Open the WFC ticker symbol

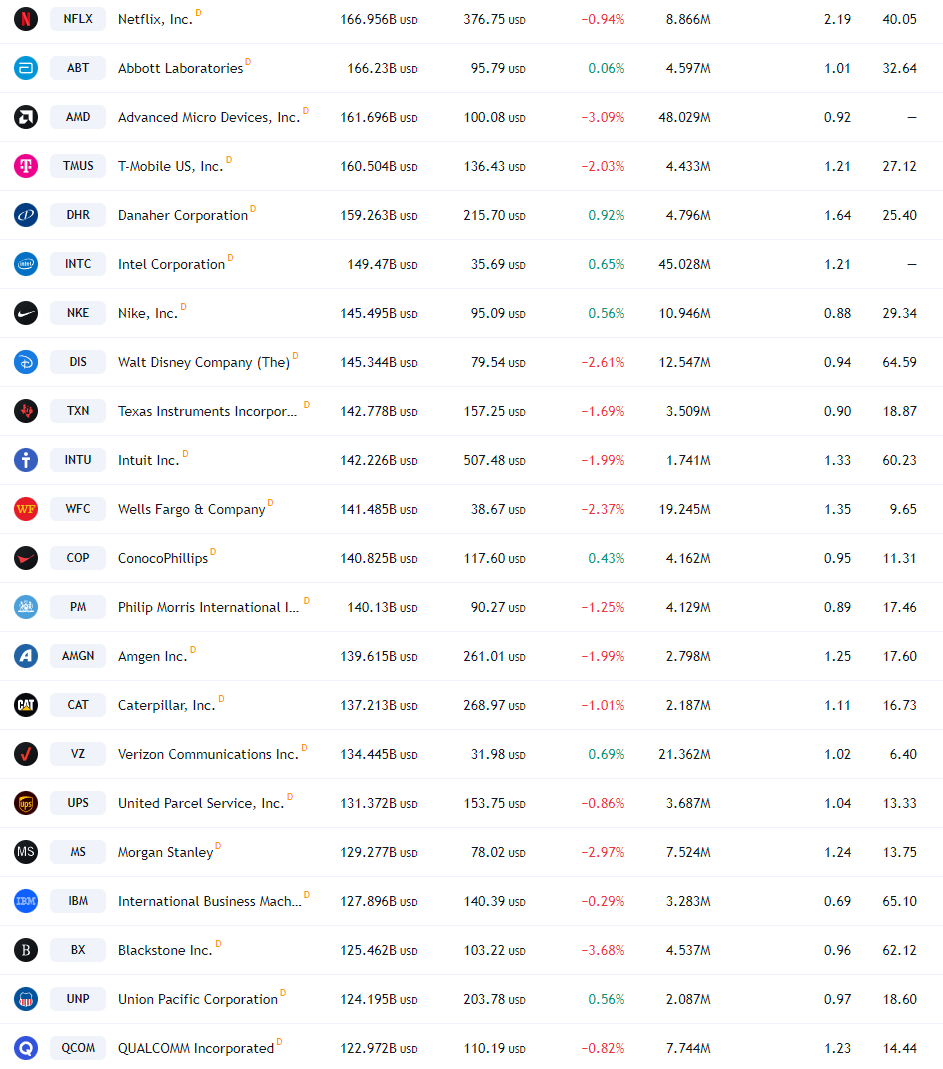tap(78, 509)
